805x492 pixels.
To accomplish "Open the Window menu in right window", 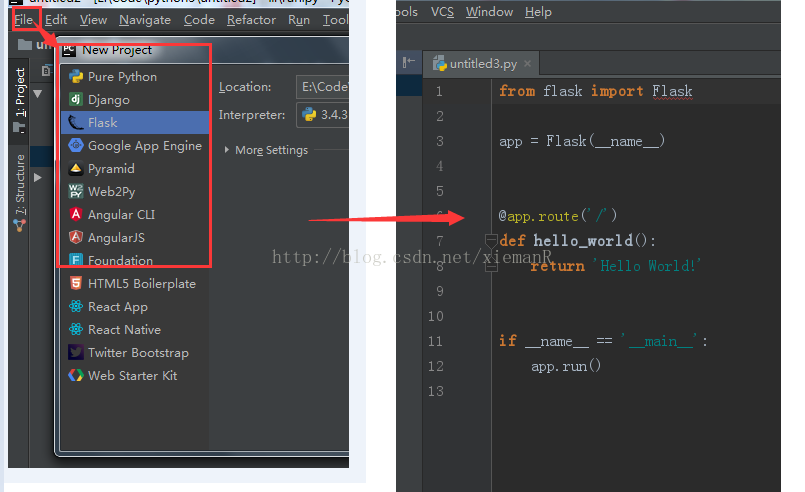I will point(489,11).
